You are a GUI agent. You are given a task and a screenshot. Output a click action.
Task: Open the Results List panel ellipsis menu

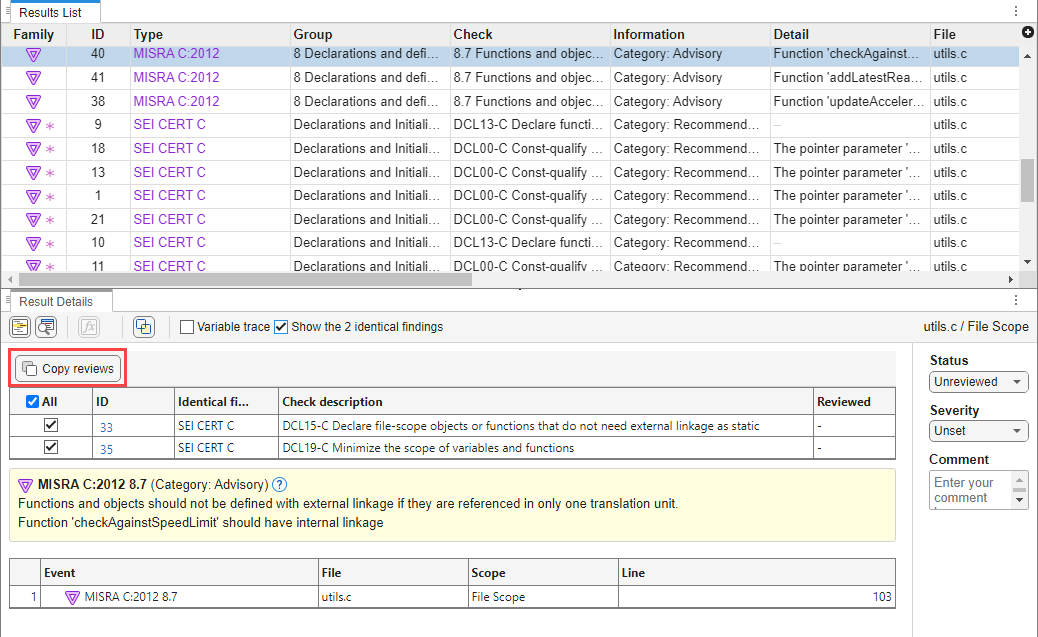tap(1016, 10)
